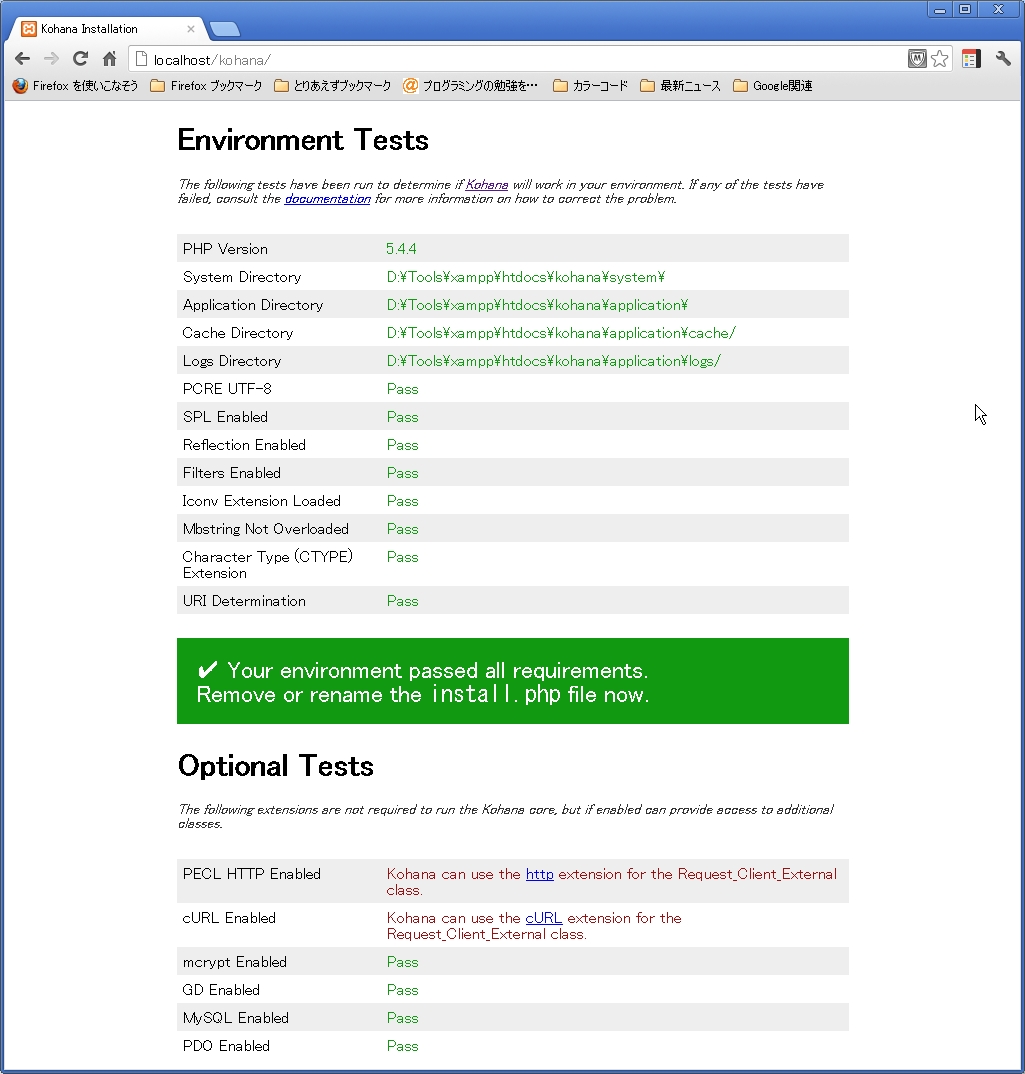Click the 'Optional Tests' heading
Image resolution: width=1025 pixels, height=1074 pixels.
pyautogui.click(x=275, y=766)
